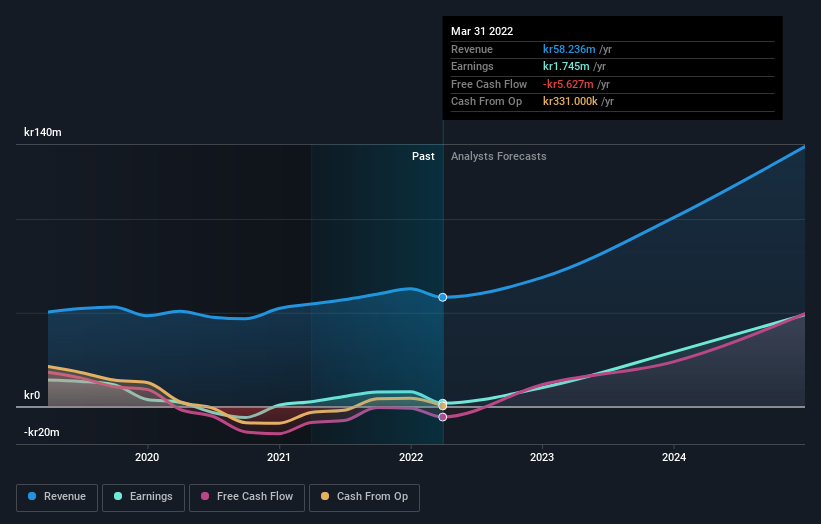Screen dimensions: 821x524
Task: Click the Revenue row label in tooltip
Action: pyautogui.click(x=472, y=49)
